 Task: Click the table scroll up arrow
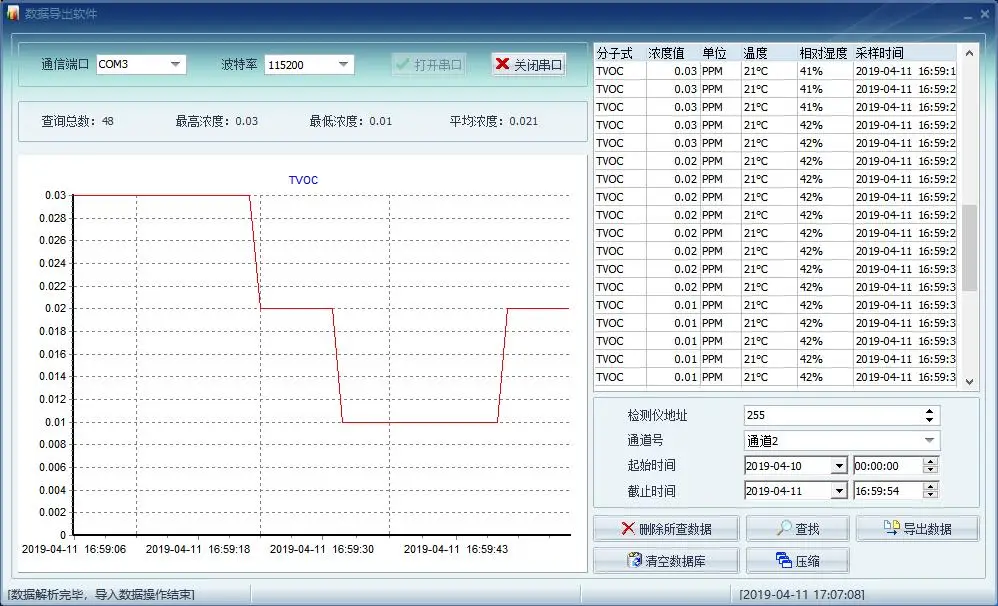click(x=969, y=53)
